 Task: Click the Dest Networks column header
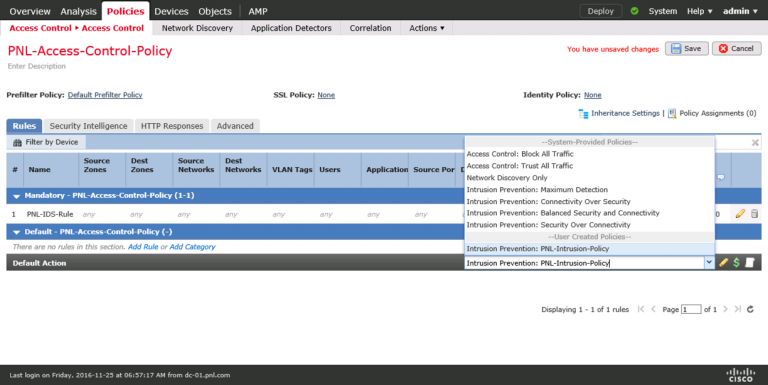click(x=243, y=169)
